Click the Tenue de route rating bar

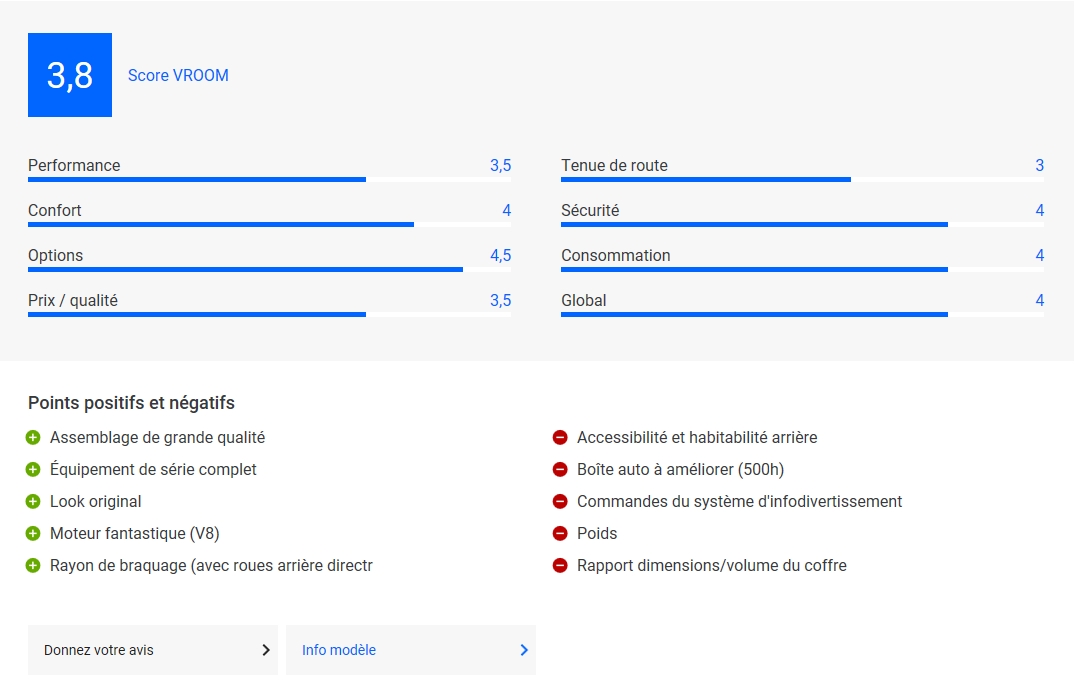(802, 180)
